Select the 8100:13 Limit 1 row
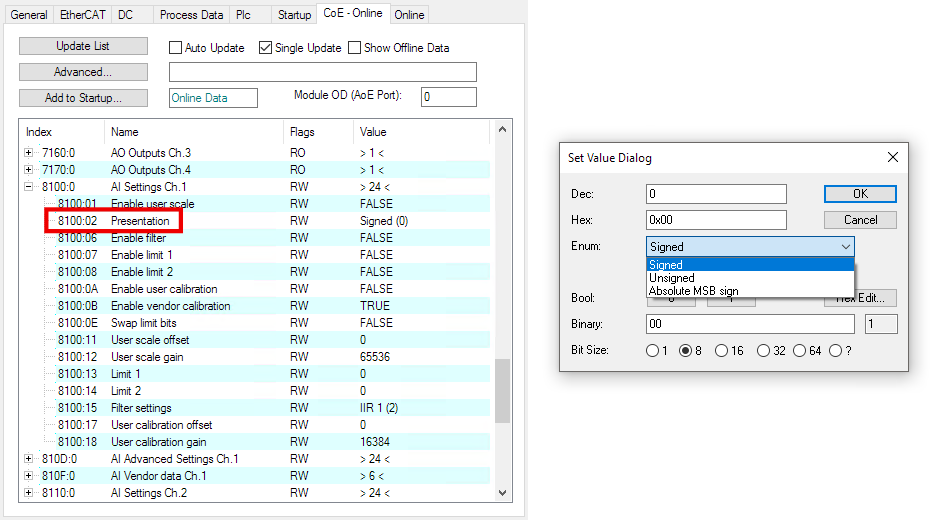This screenshot has height=520, width=930. (256, 374)
